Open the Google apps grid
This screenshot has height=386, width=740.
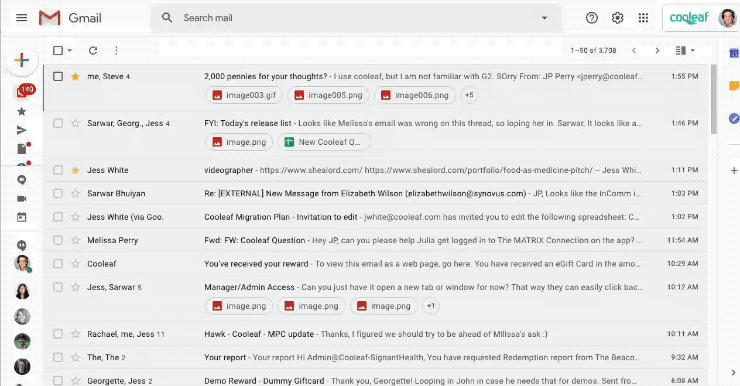[643, 18]
